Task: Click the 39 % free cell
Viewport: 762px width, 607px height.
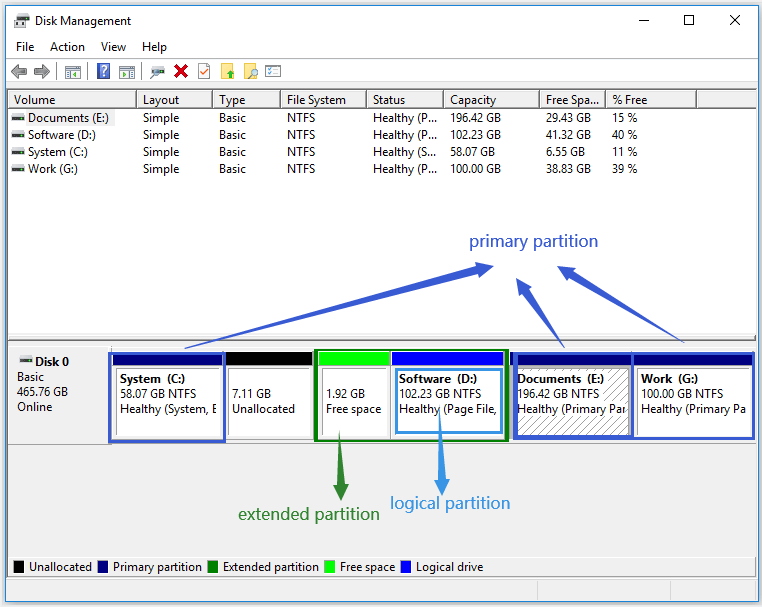Action: pyautogui.click(x=624, y=169)
